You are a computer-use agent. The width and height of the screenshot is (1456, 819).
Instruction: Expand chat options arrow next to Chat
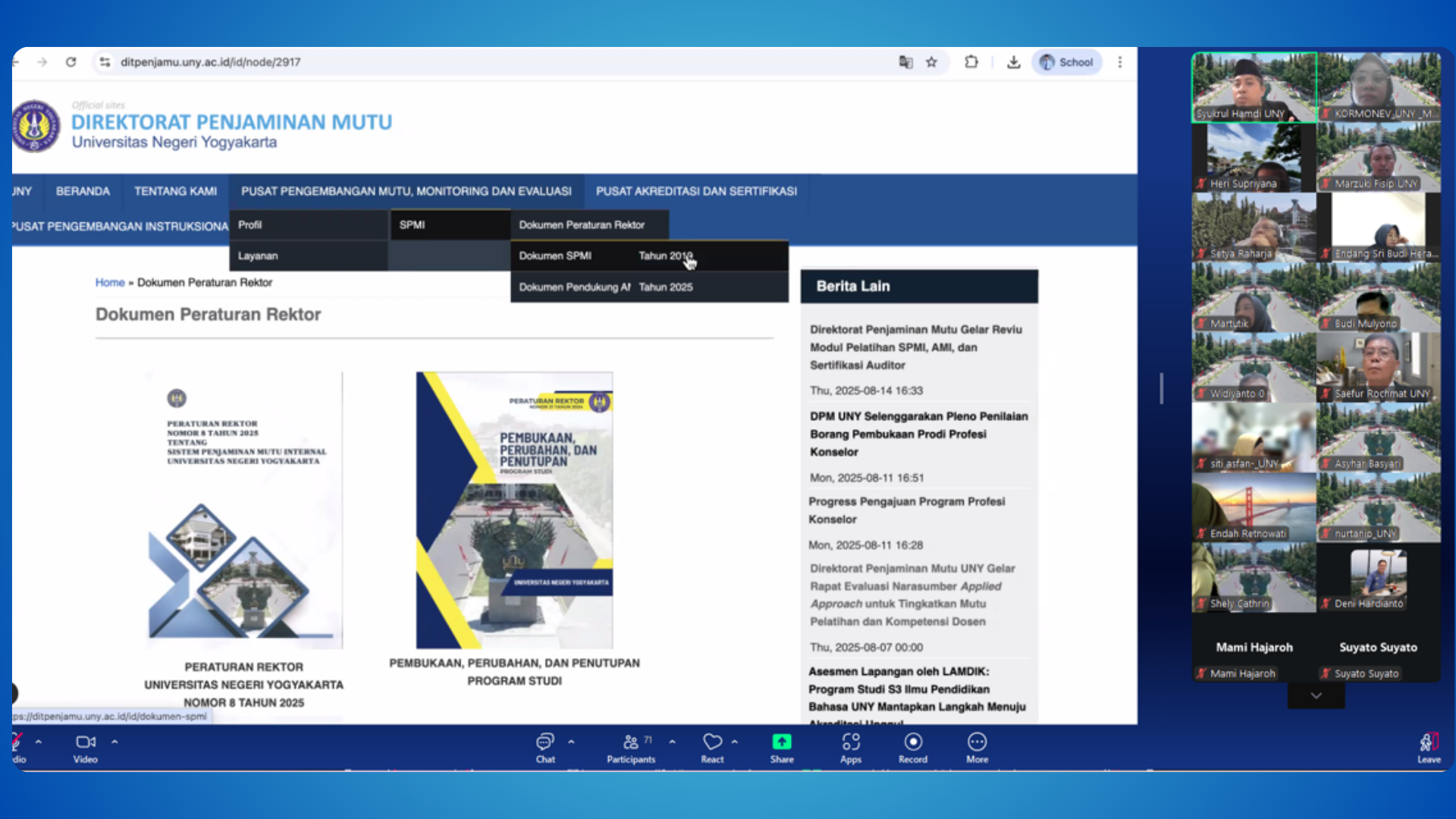click(x=571, y=742)
